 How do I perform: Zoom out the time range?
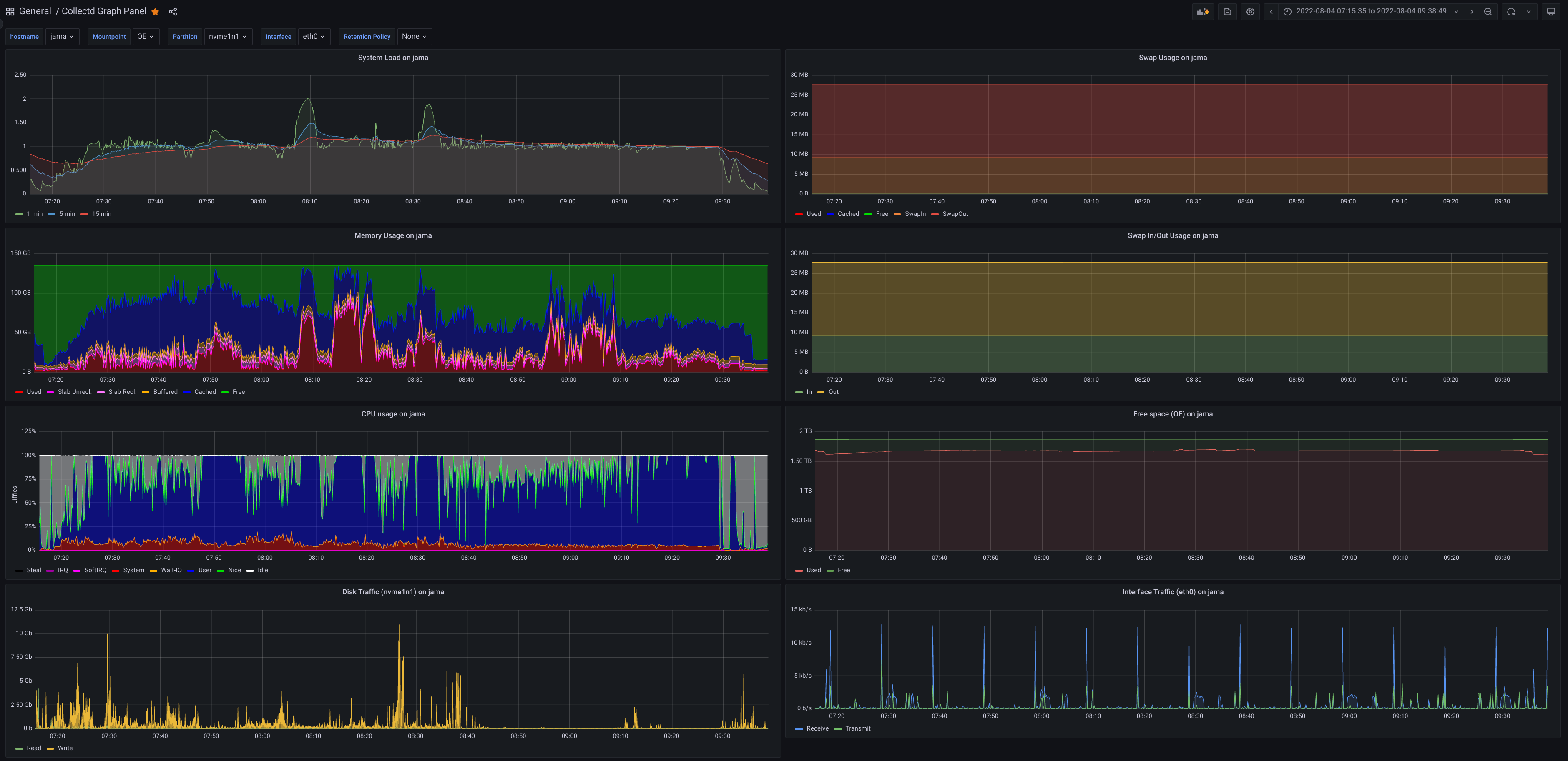1488,12
